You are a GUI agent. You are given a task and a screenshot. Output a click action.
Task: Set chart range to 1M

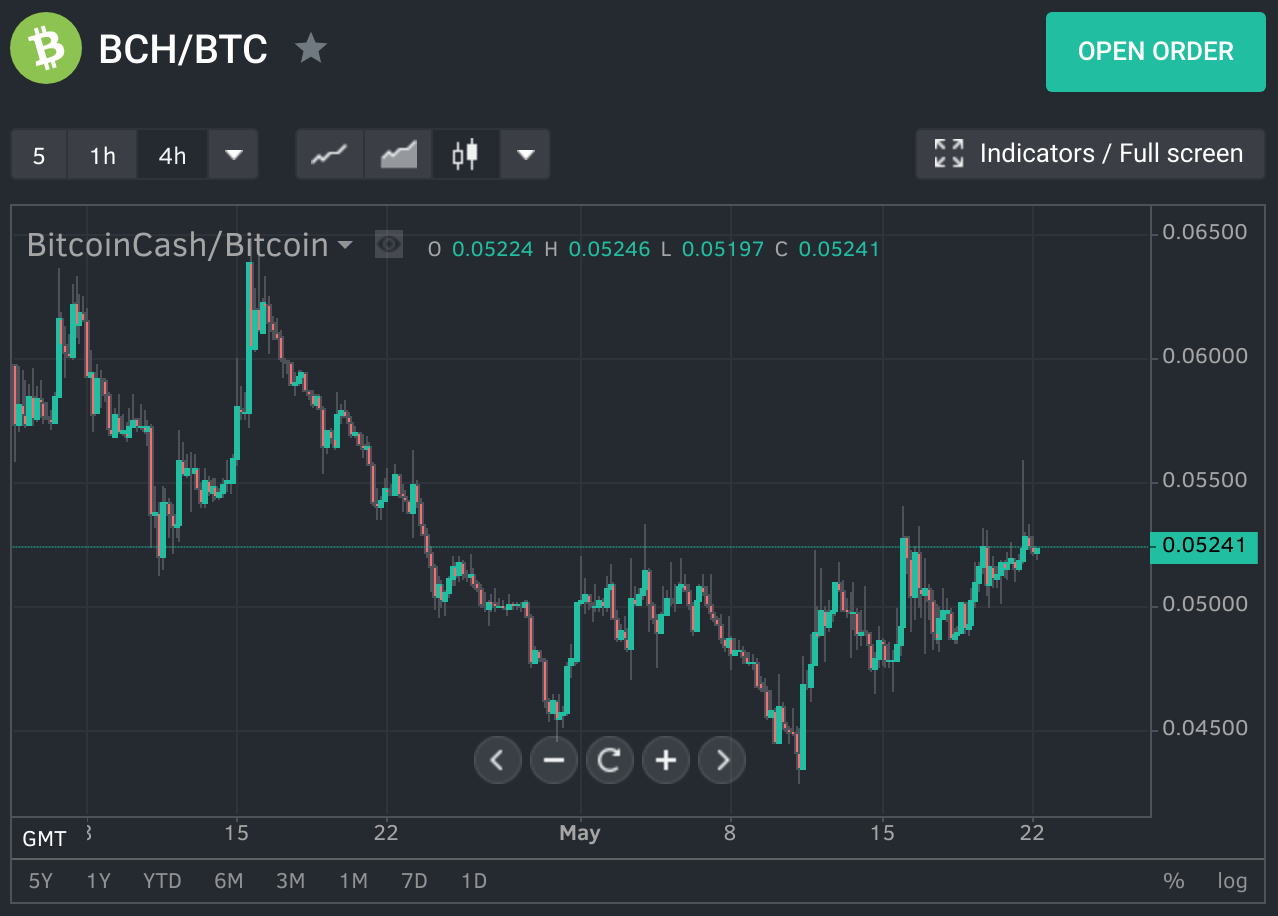pos(353,881)
